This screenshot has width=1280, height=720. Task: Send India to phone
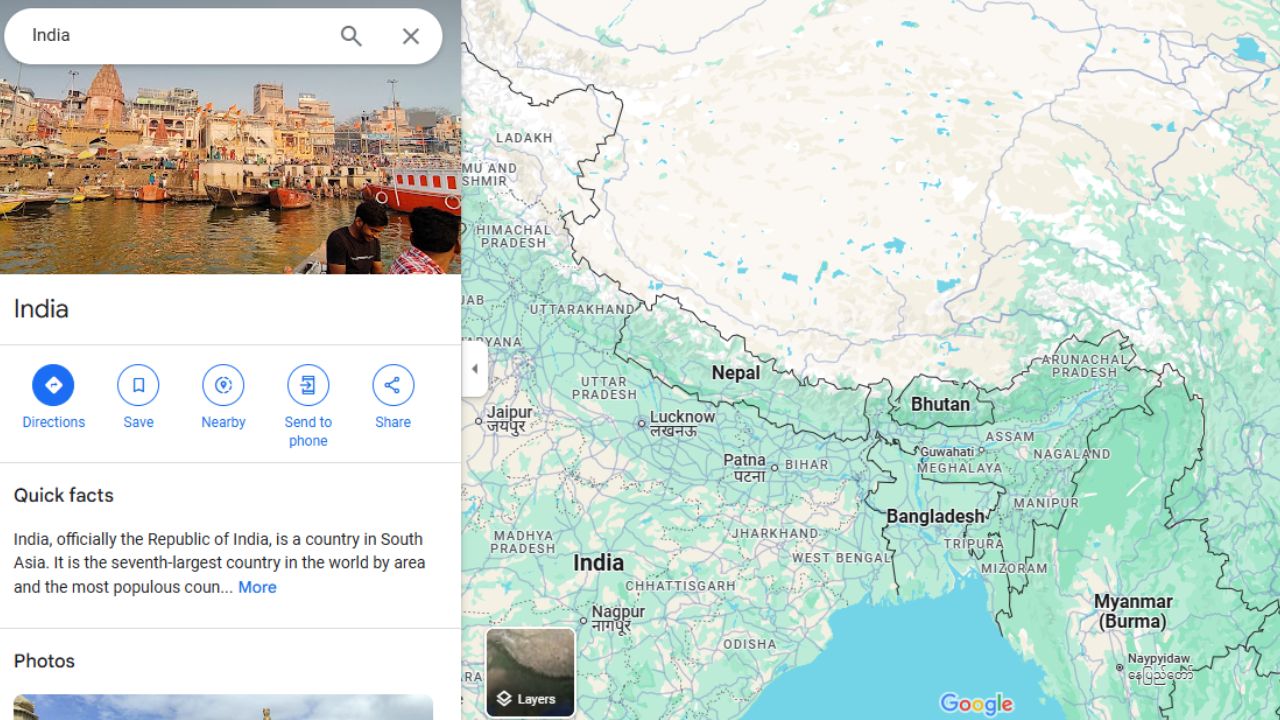[x=308, y=385]
